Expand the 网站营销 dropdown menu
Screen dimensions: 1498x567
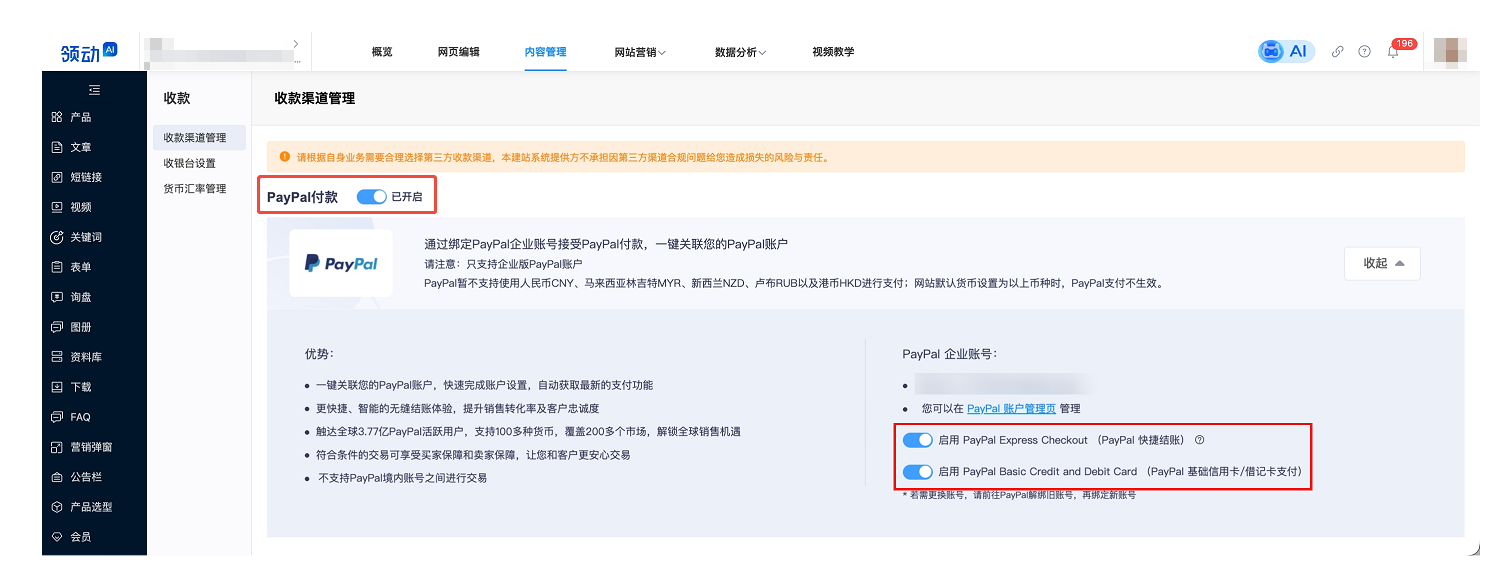point(640,52)
